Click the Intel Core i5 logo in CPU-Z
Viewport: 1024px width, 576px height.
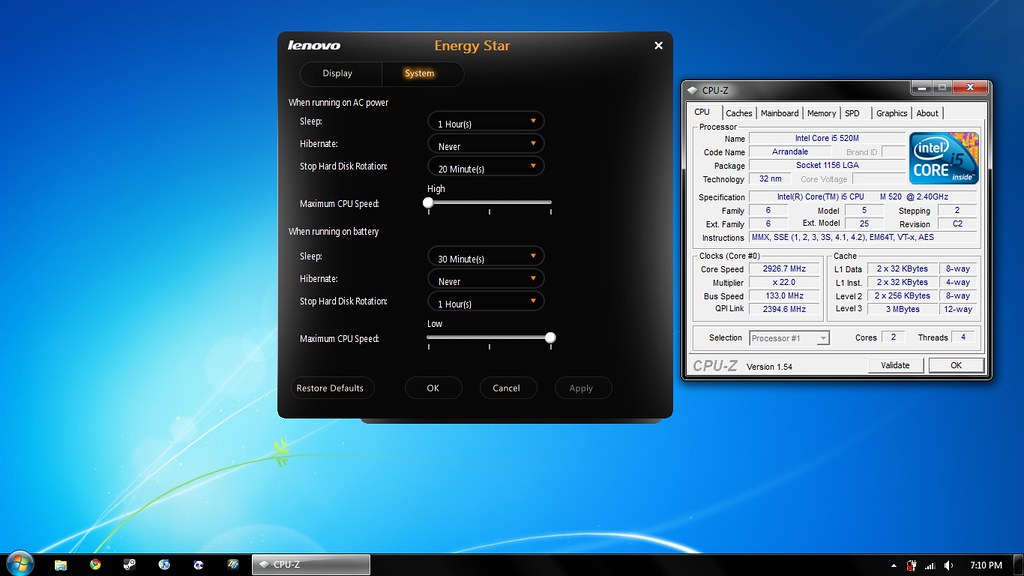(944, 158)
